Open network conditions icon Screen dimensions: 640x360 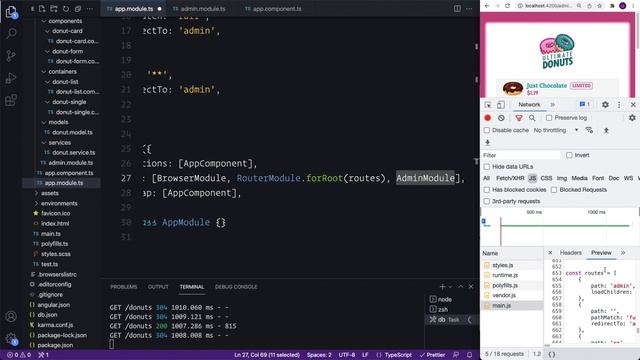(589, 130)
